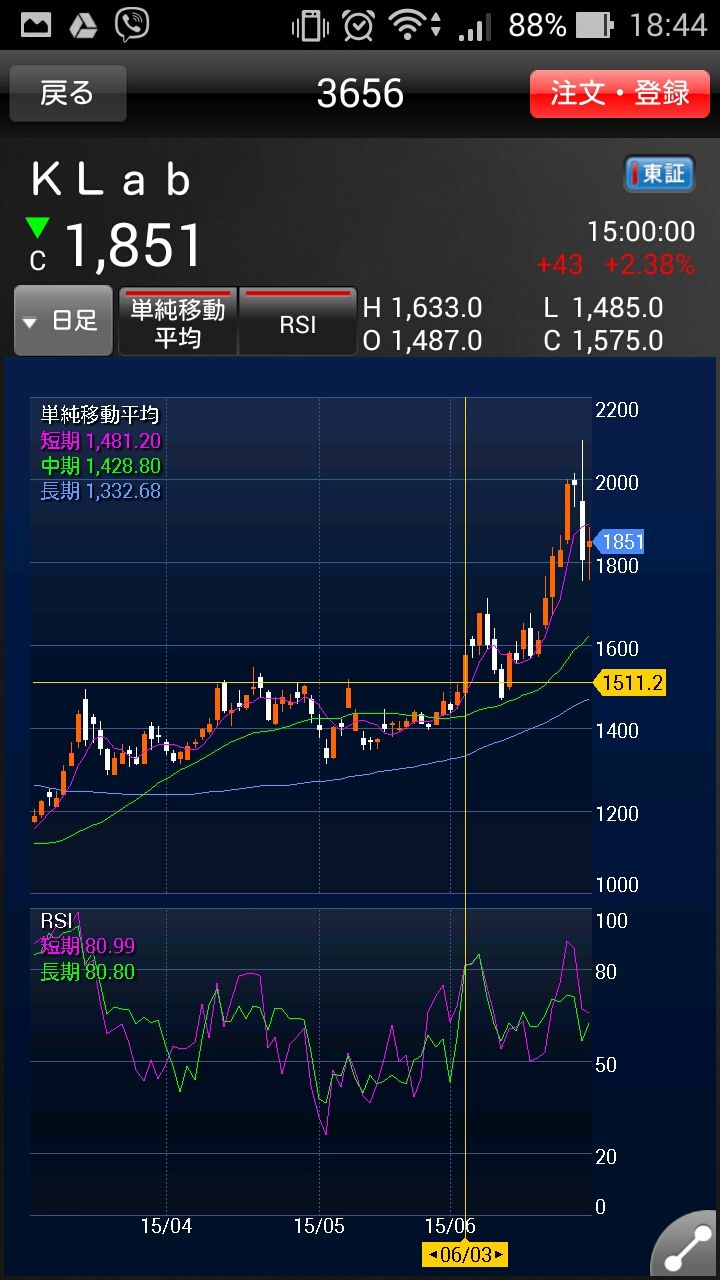Tap the gallery icon in status bar
The image size is (720, 1280).
(36, 25)
